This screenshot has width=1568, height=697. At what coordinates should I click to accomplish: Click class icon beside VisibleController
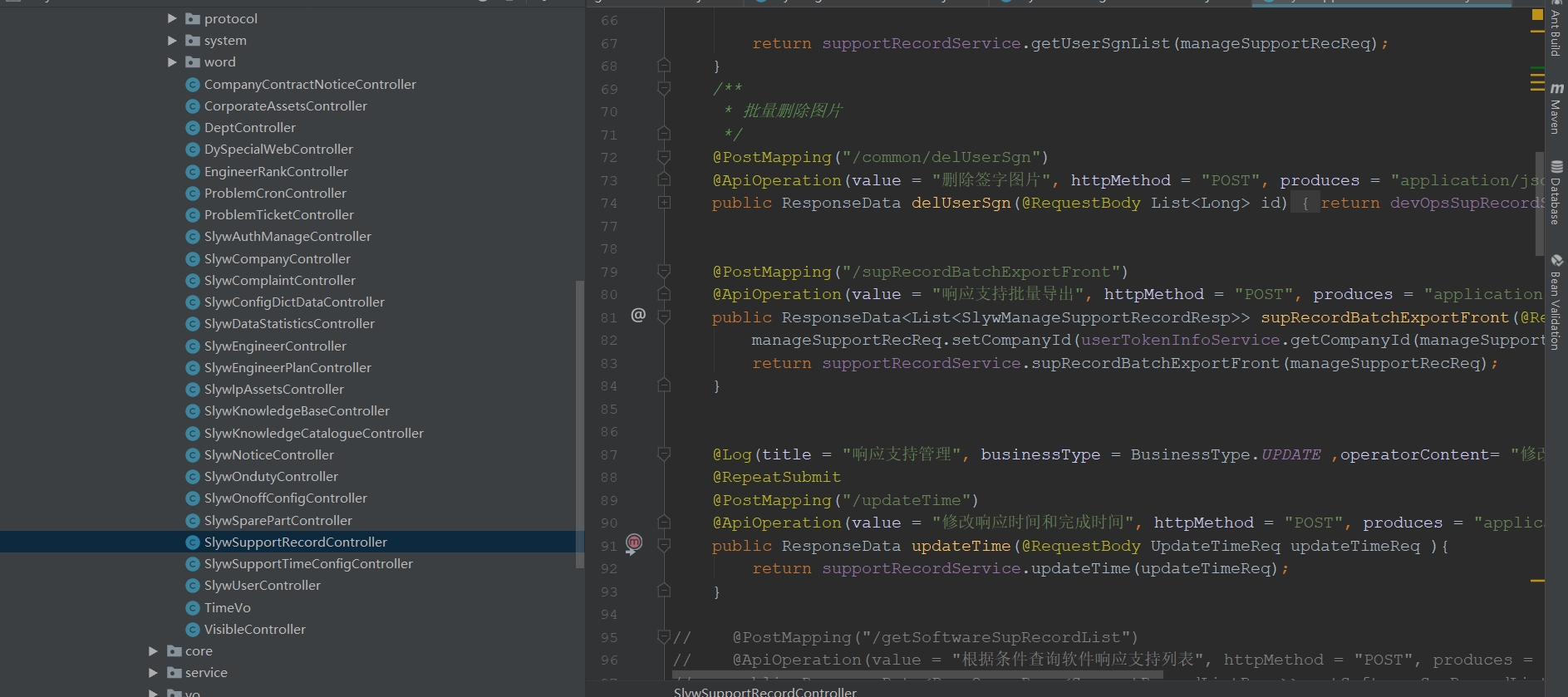click(x=193, y=630)
